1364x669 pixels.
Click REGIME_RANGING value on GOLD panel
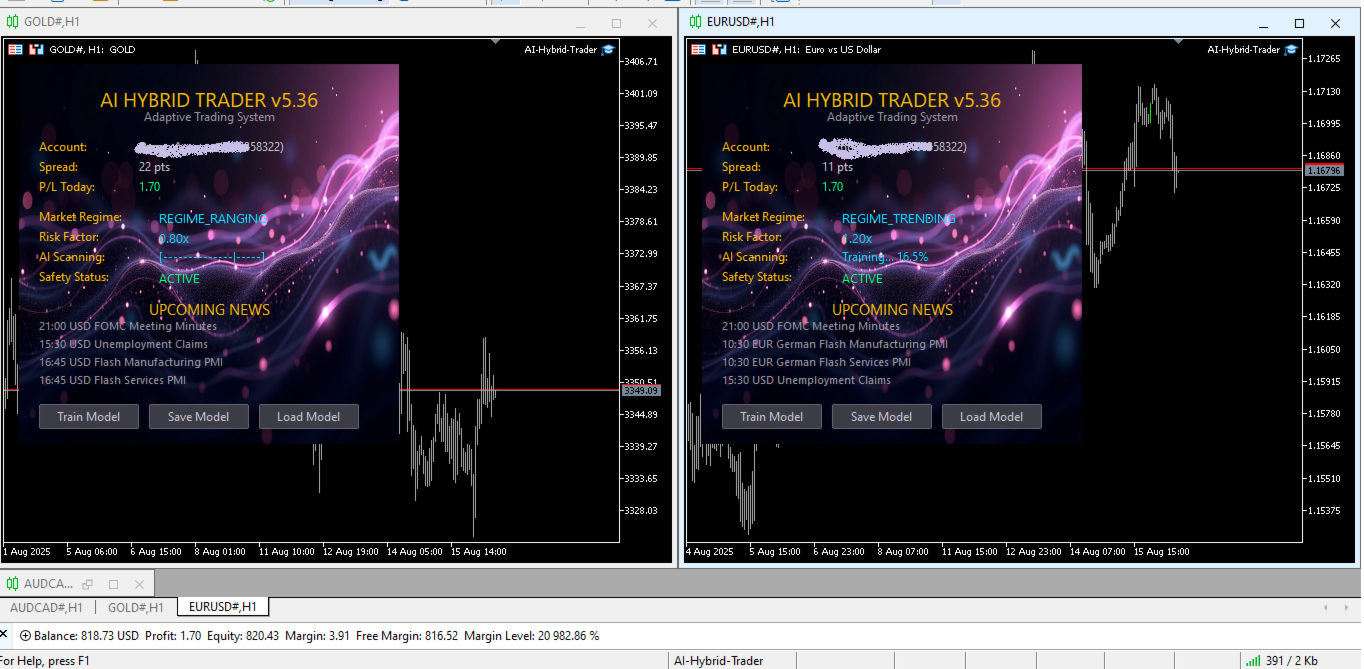[x=213, y=218]
